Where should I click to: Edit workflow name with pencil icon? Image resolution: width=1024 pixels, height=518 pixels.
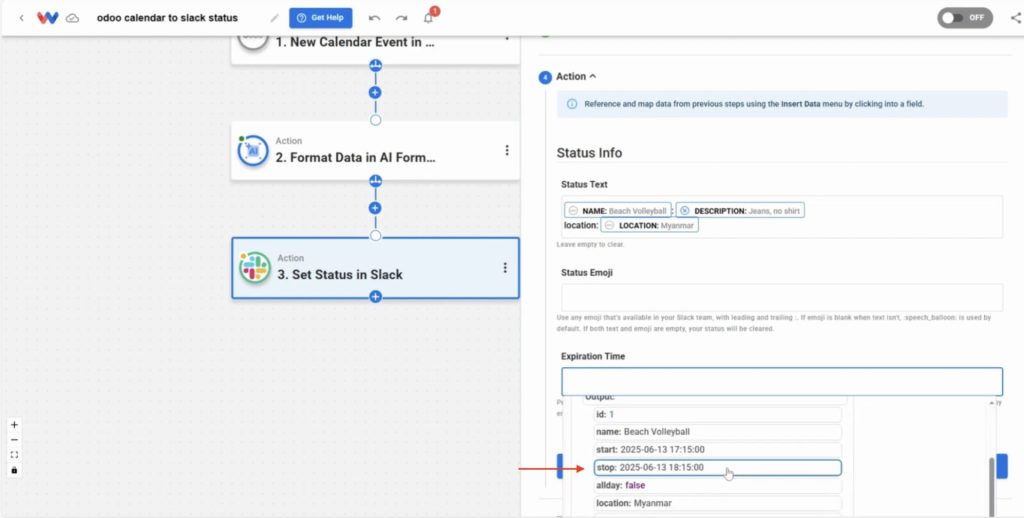pyautogui.click(x=274, y=18)
